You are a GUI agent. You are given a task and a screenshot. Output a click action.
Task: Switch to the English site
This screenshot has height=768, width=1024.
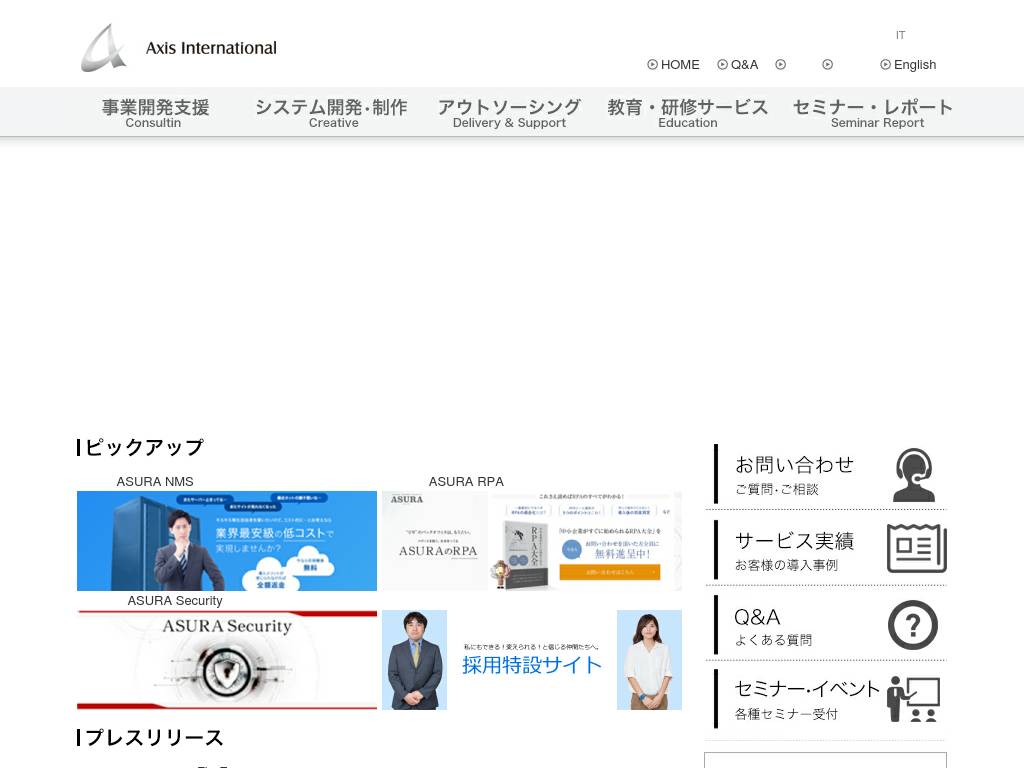(x=915, y=65)
